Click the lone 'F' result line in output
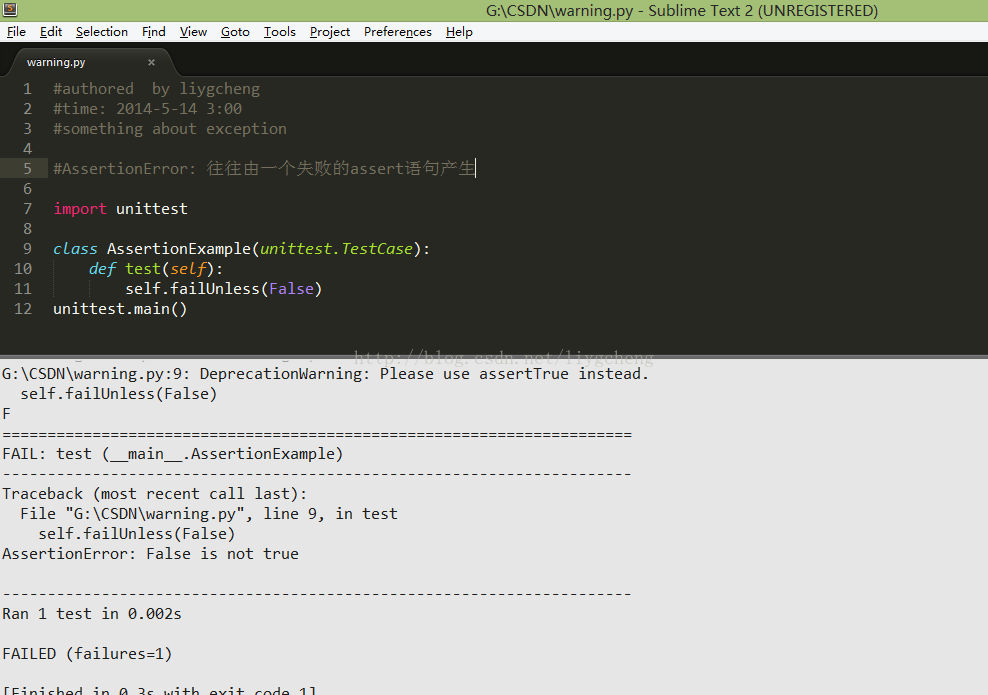 [x=6, y=414]
